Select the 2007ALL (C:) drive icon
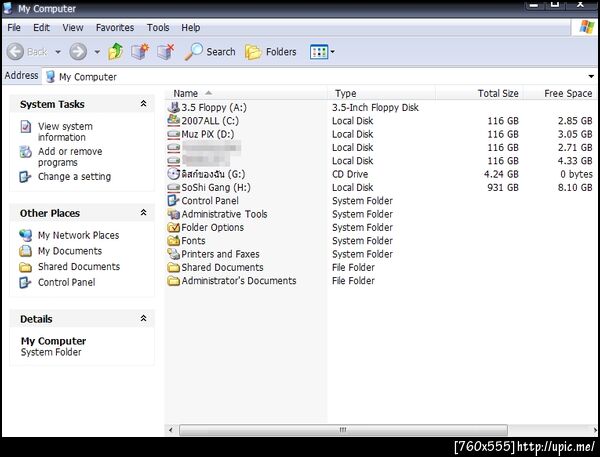The height and width of the screenshot is (457, 600). (173, 121)
